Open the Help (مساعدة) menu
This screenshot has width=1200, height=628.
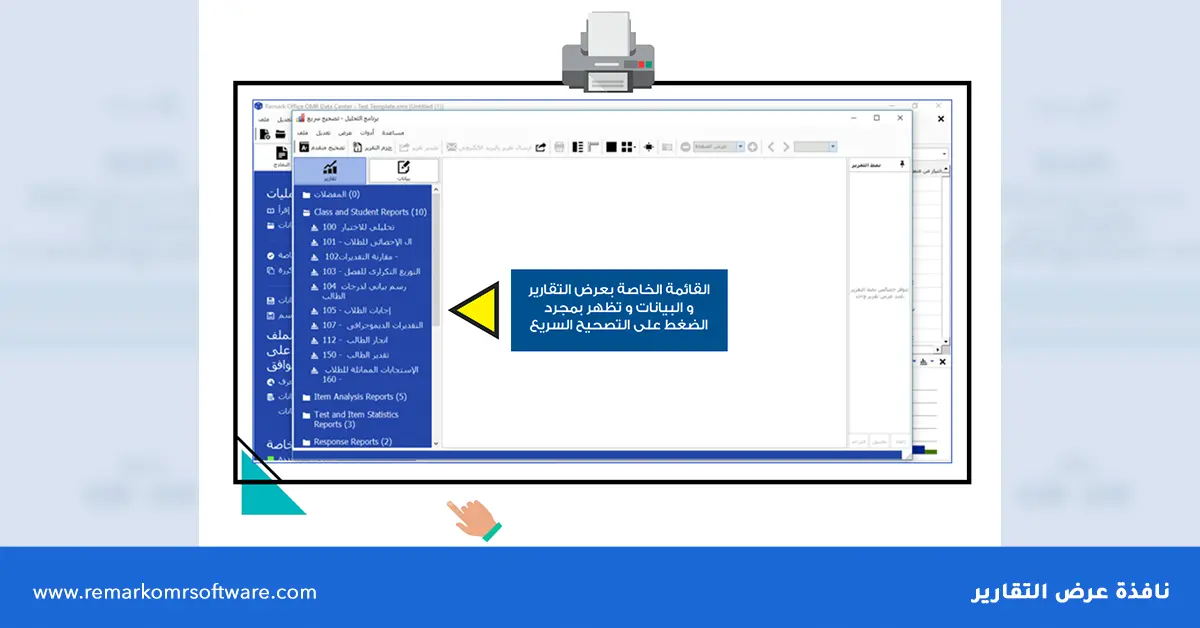392,132
